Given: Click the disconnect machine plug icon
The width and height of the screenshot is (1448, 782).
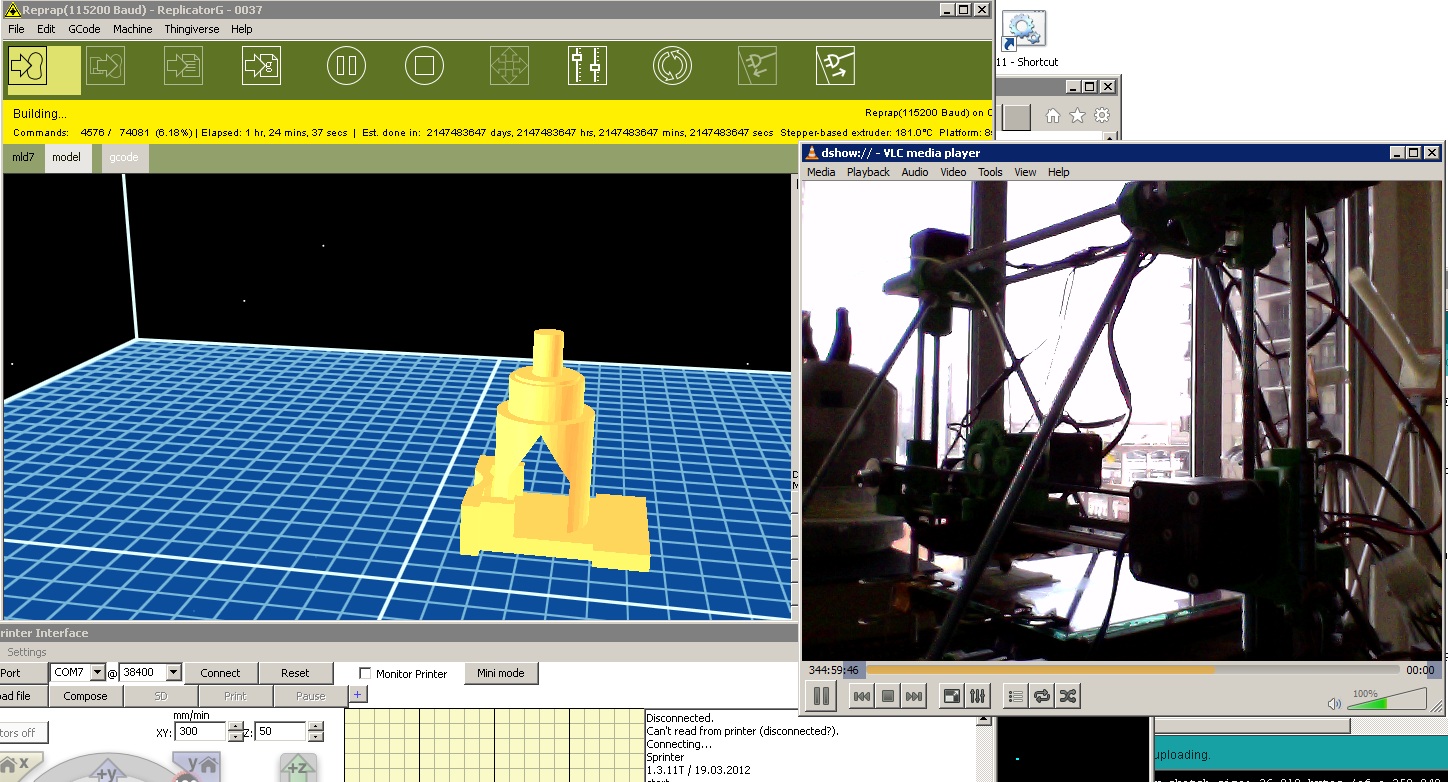Looking at the screenshot, I should pyautogui.click(x=835, y=67).
